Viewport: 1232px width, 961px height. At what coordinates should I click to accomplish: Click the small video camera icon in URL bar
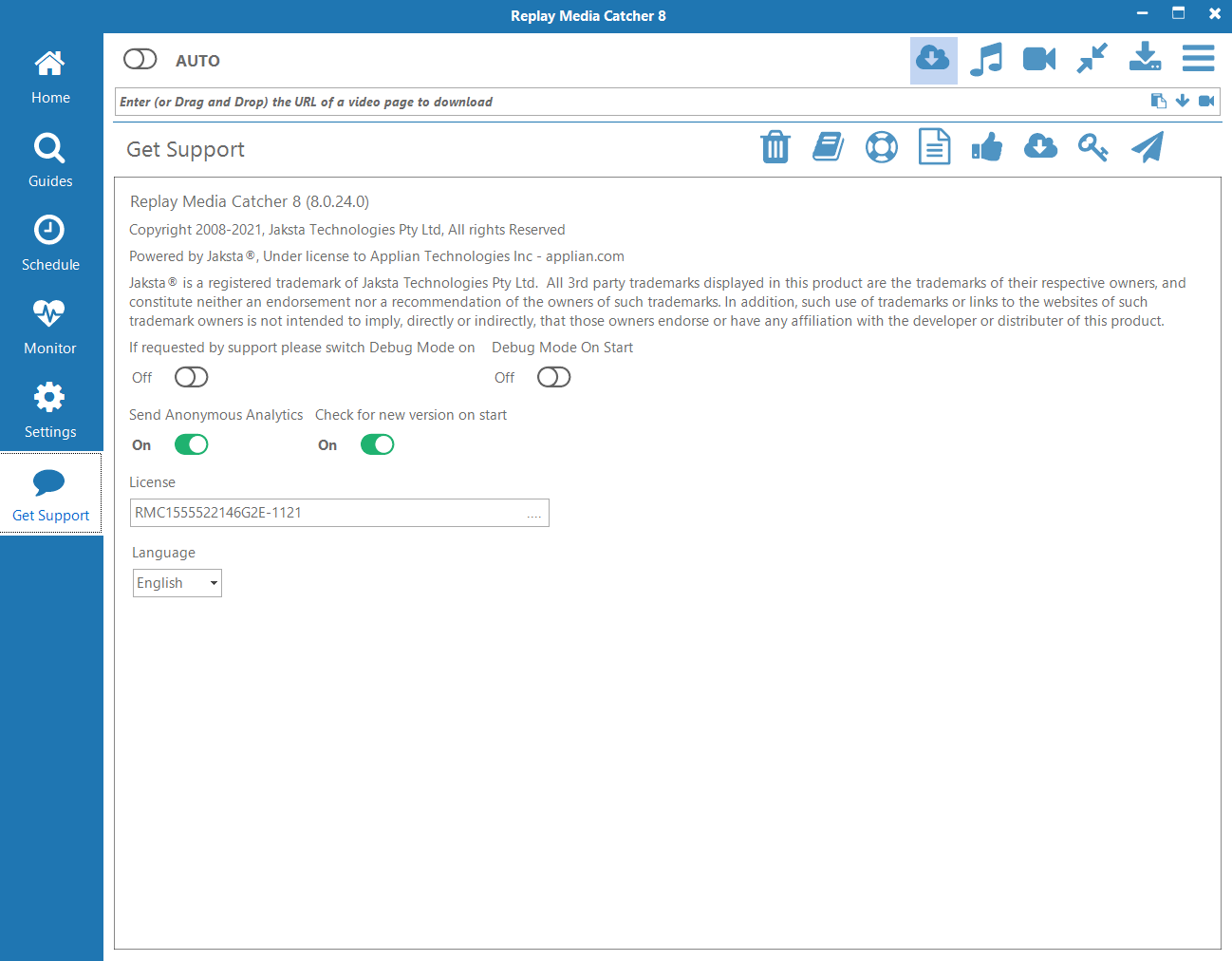pyautogui.click(x=1206, y=101)
